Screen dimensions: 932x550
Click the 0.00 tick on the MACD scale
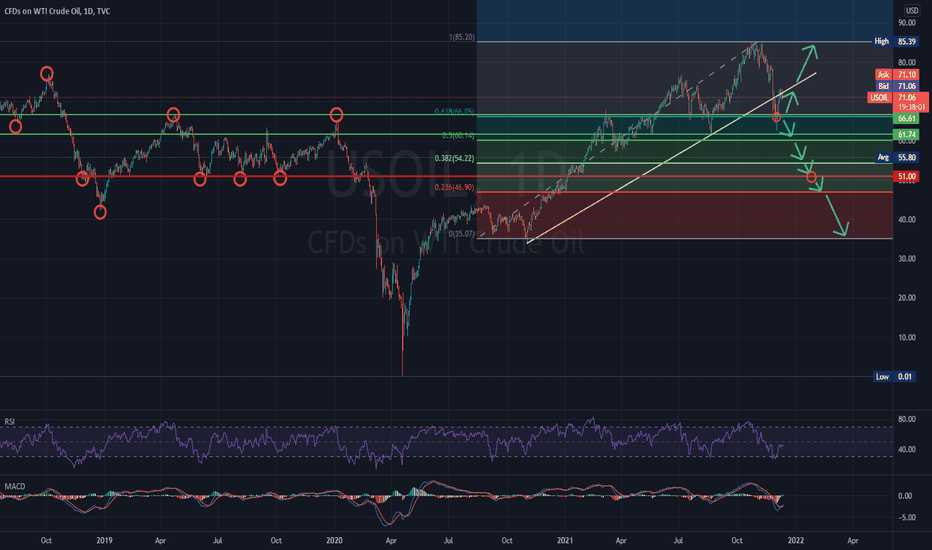click(x=906, y=496)
